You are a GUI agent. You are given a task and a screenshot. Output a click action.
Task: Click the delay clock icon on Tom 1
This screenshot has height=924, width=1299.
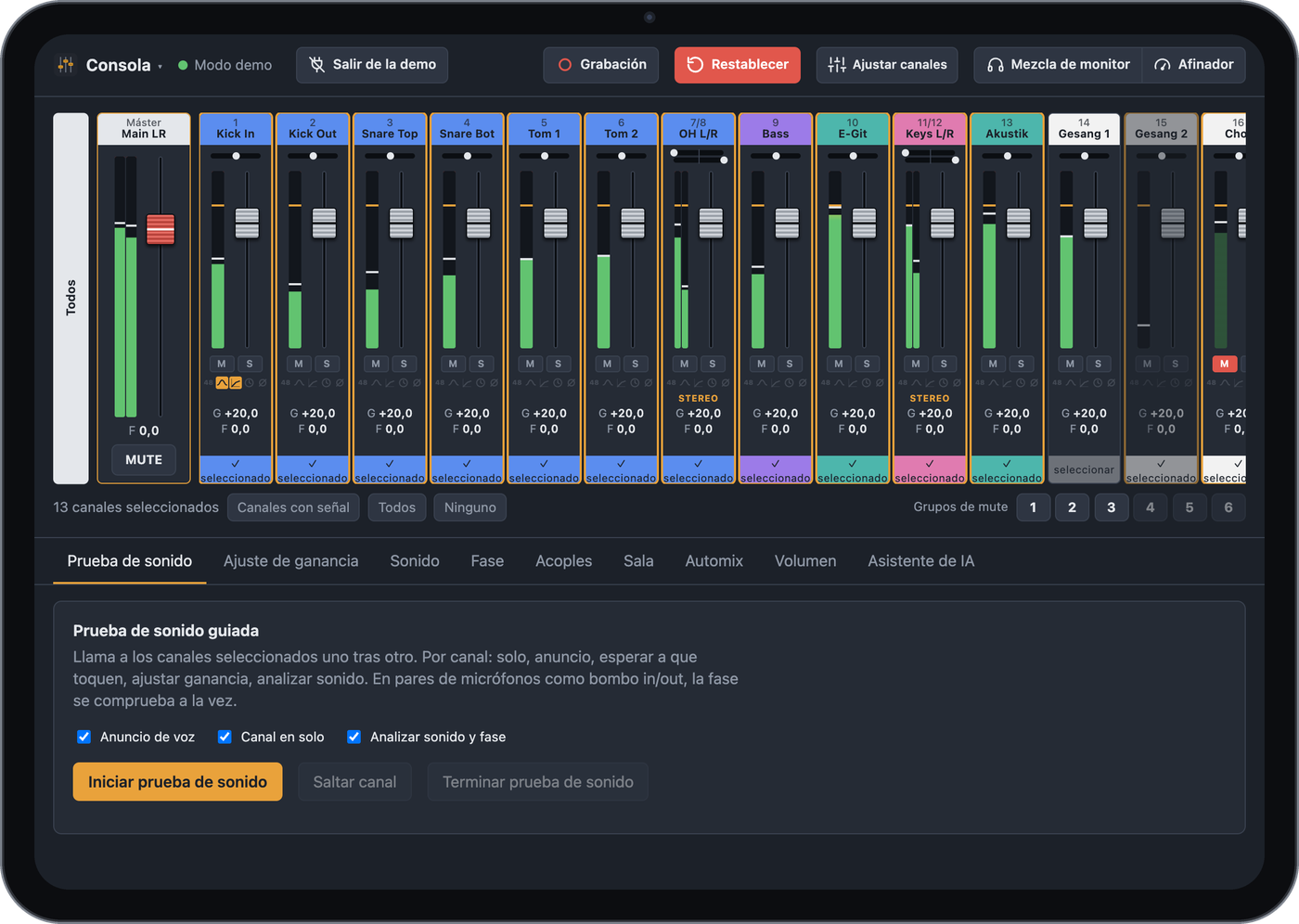(558, 383)
